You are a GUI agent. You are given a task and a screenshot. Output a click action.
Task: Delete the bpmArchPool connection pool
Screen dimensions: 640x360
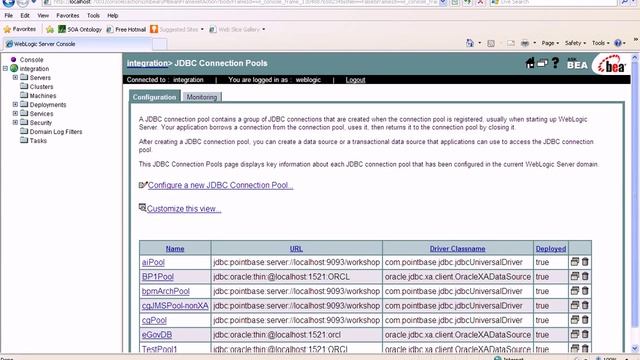585,291
